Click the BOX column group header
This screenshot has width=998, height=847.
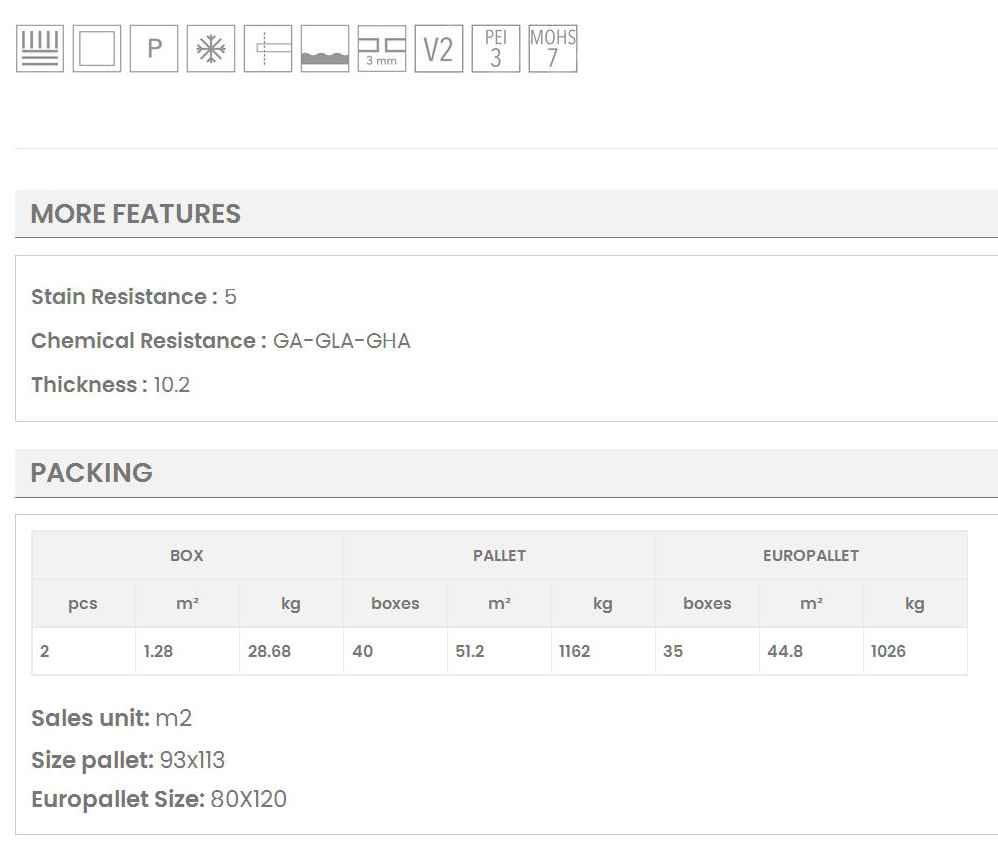tap(187, 556)
